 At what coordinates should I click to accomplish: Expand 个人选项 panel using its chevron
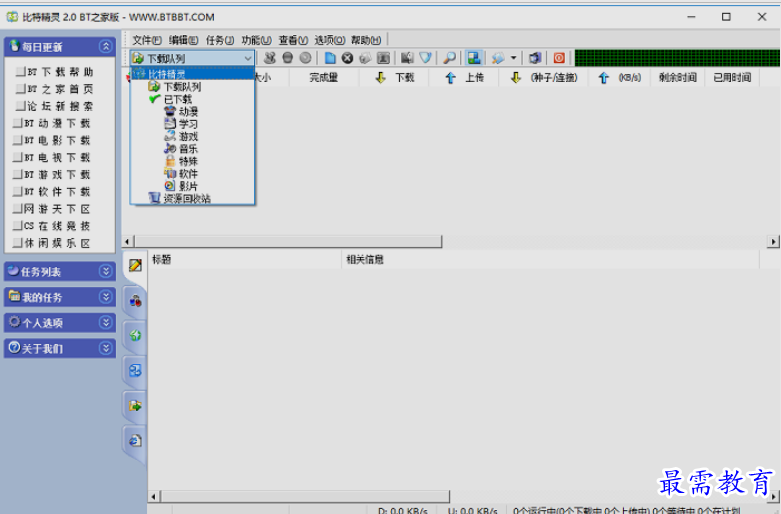pyautogui.click(x=105, y=322)
